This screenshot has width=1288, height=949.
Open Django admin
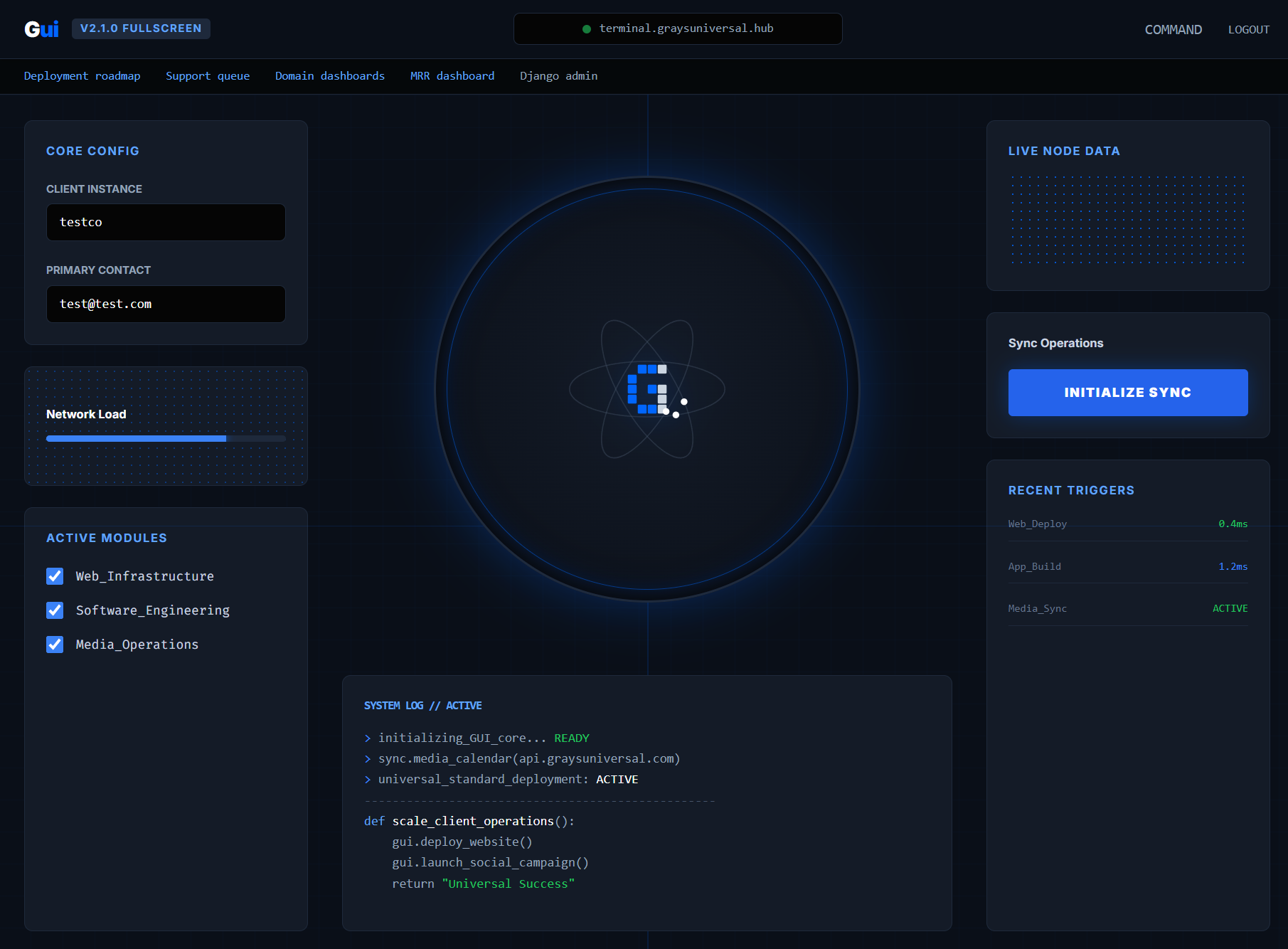pyautogui.click(x=558, y=76)
